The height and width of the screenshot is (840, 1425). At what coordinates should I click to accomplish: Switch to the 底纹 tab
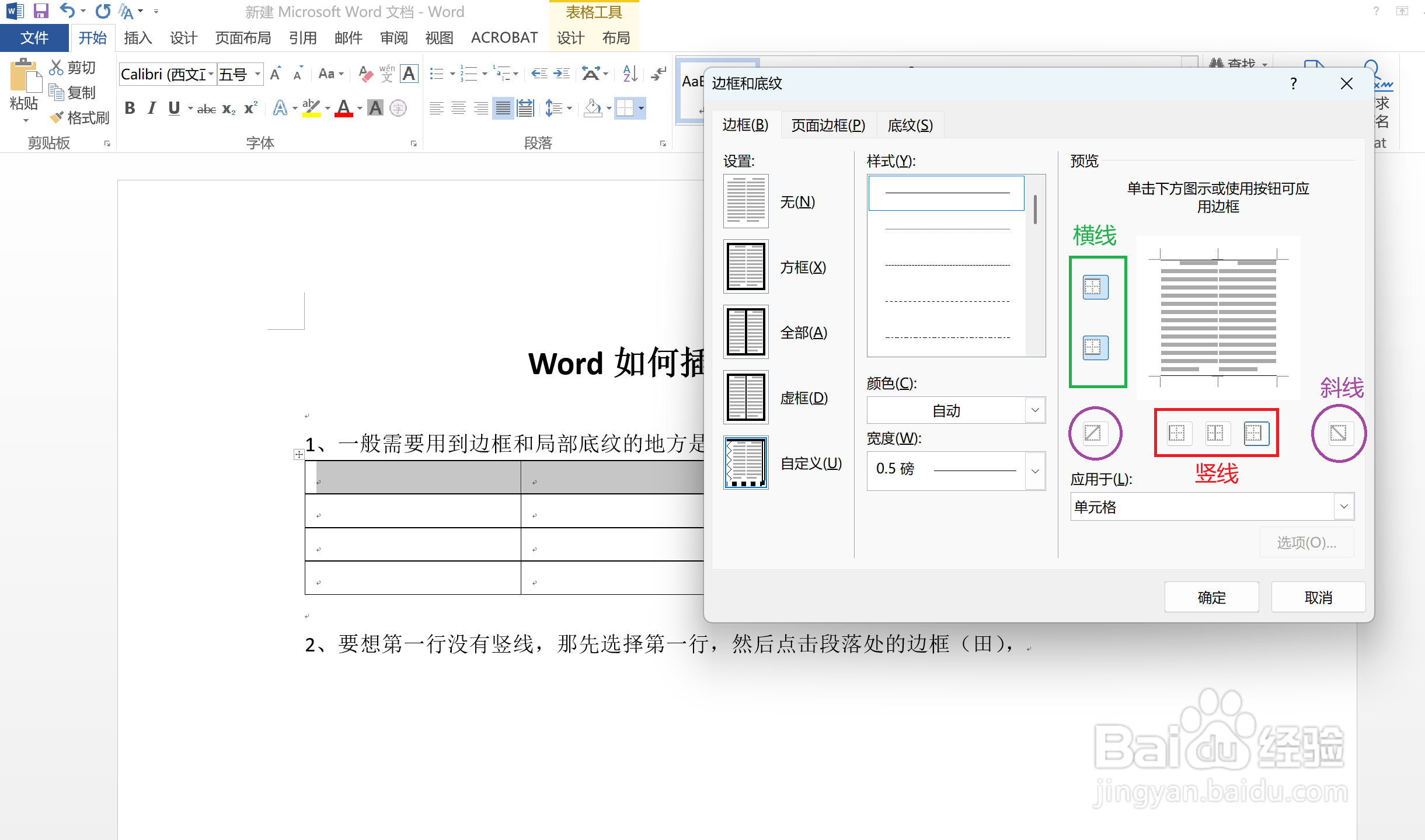(x=909, y=124)
